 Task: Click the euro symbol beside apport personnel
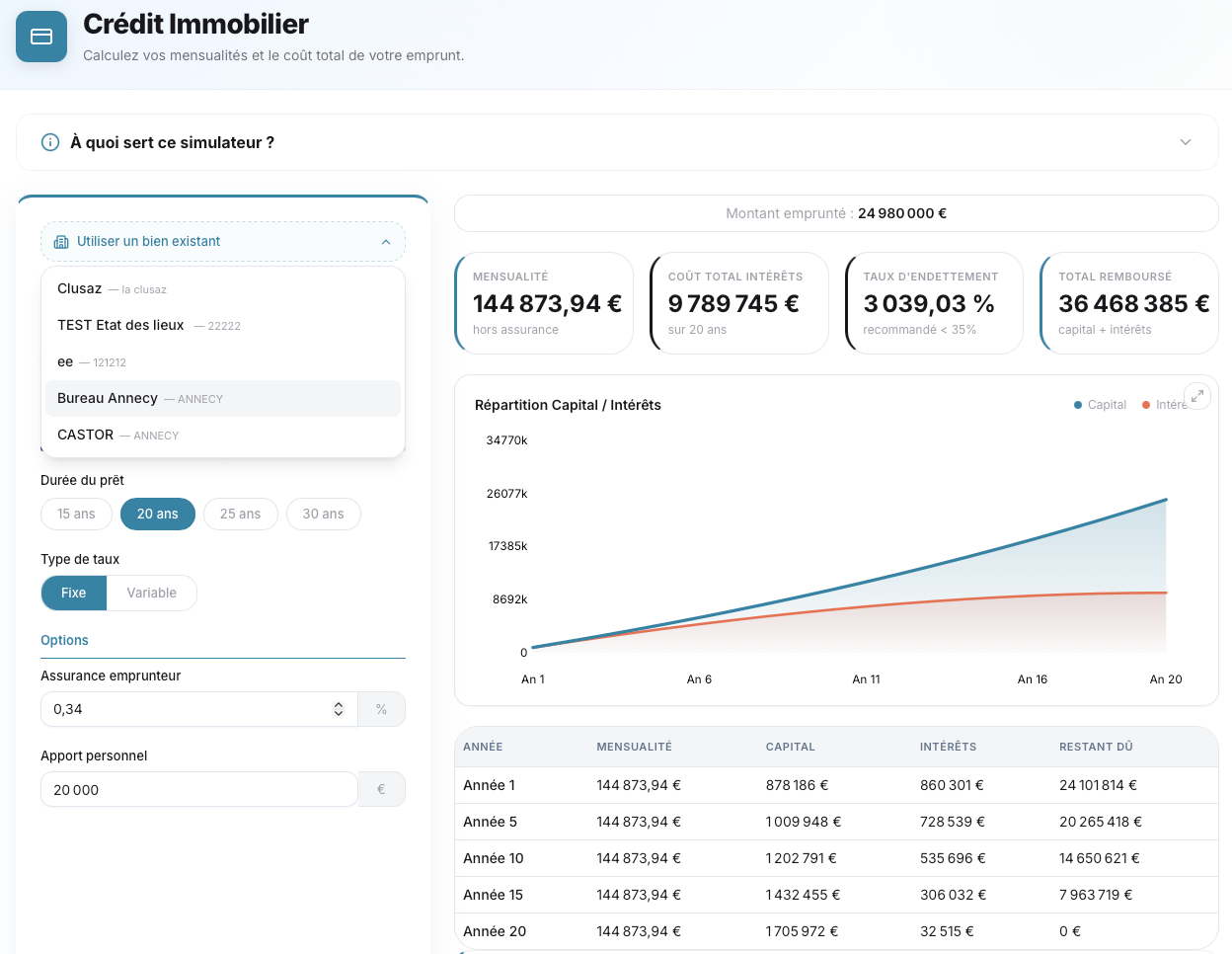(381, 789)
